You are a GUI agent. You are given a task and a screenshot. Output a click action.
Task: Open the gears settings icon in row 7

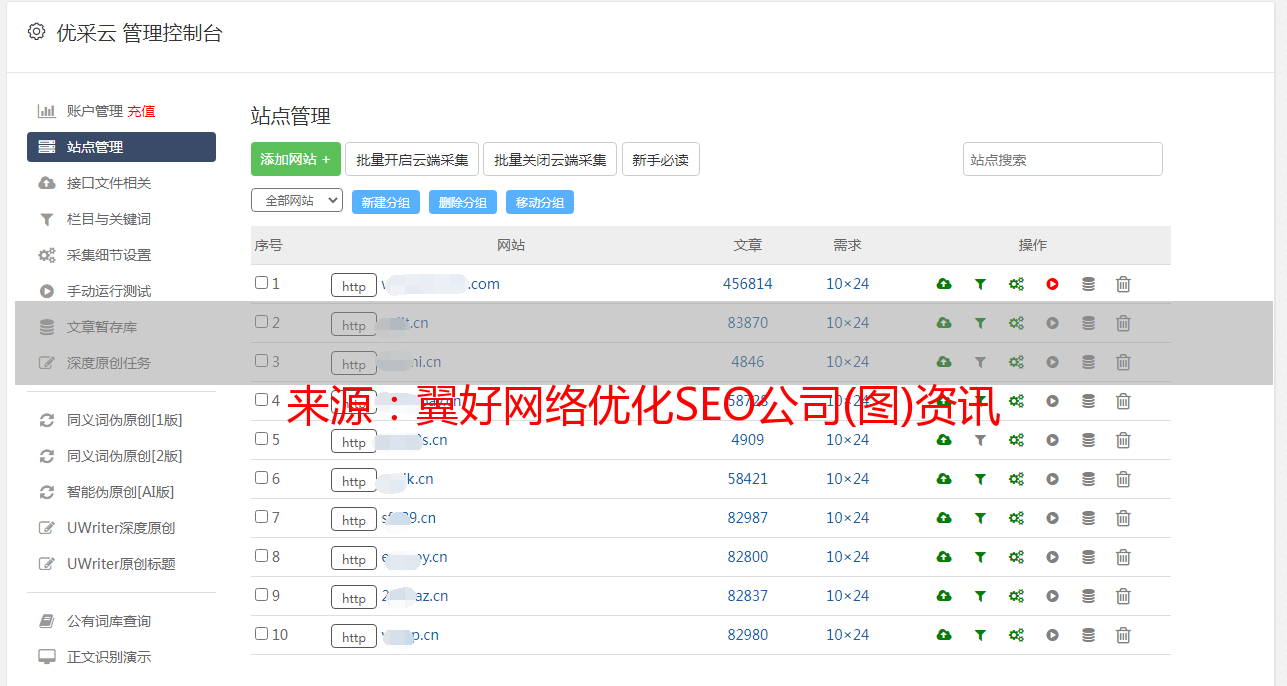(x=1016, y=518)
